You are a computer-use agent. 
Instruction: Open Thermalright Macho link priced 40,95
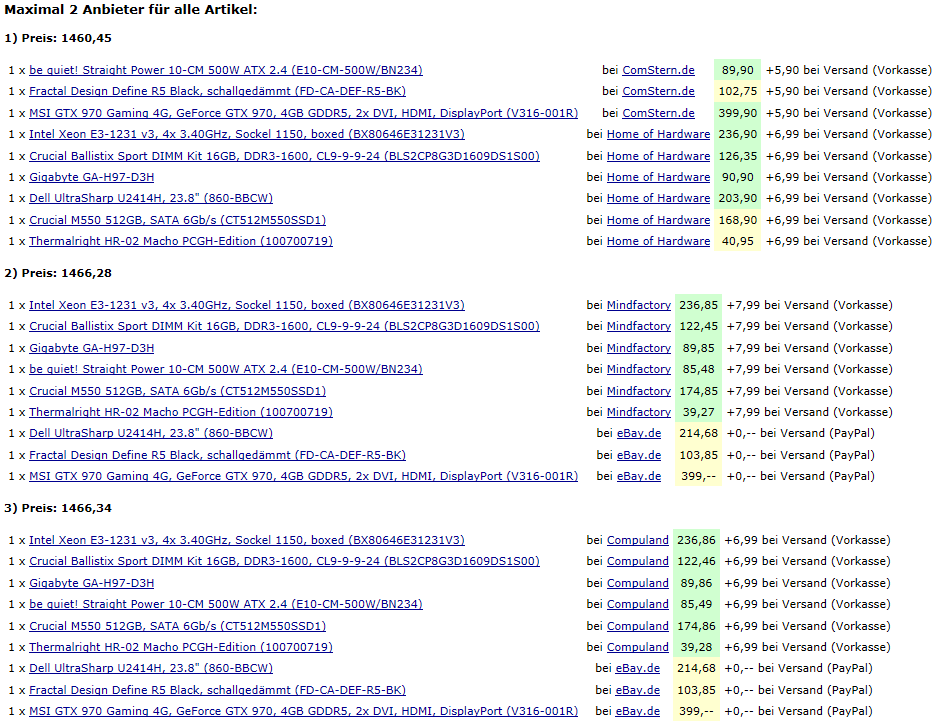[x=181, y=241]
